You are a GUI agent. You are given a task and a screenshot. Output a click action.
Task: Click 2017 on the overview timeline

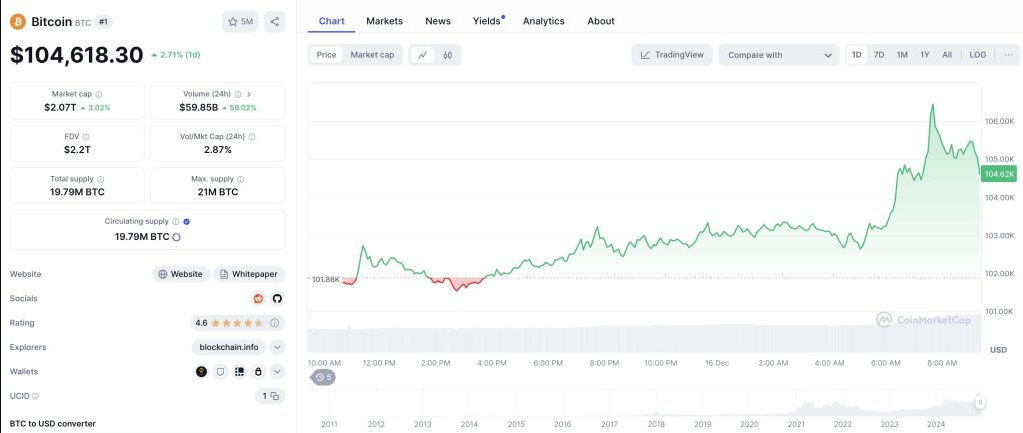point(609,424)
